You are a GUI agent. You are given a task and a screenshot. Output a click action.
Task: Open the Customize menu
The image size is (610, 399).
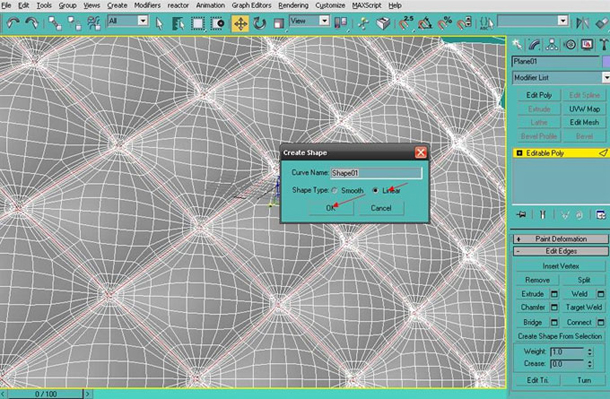pyautogui.click(x=330, y=5)
